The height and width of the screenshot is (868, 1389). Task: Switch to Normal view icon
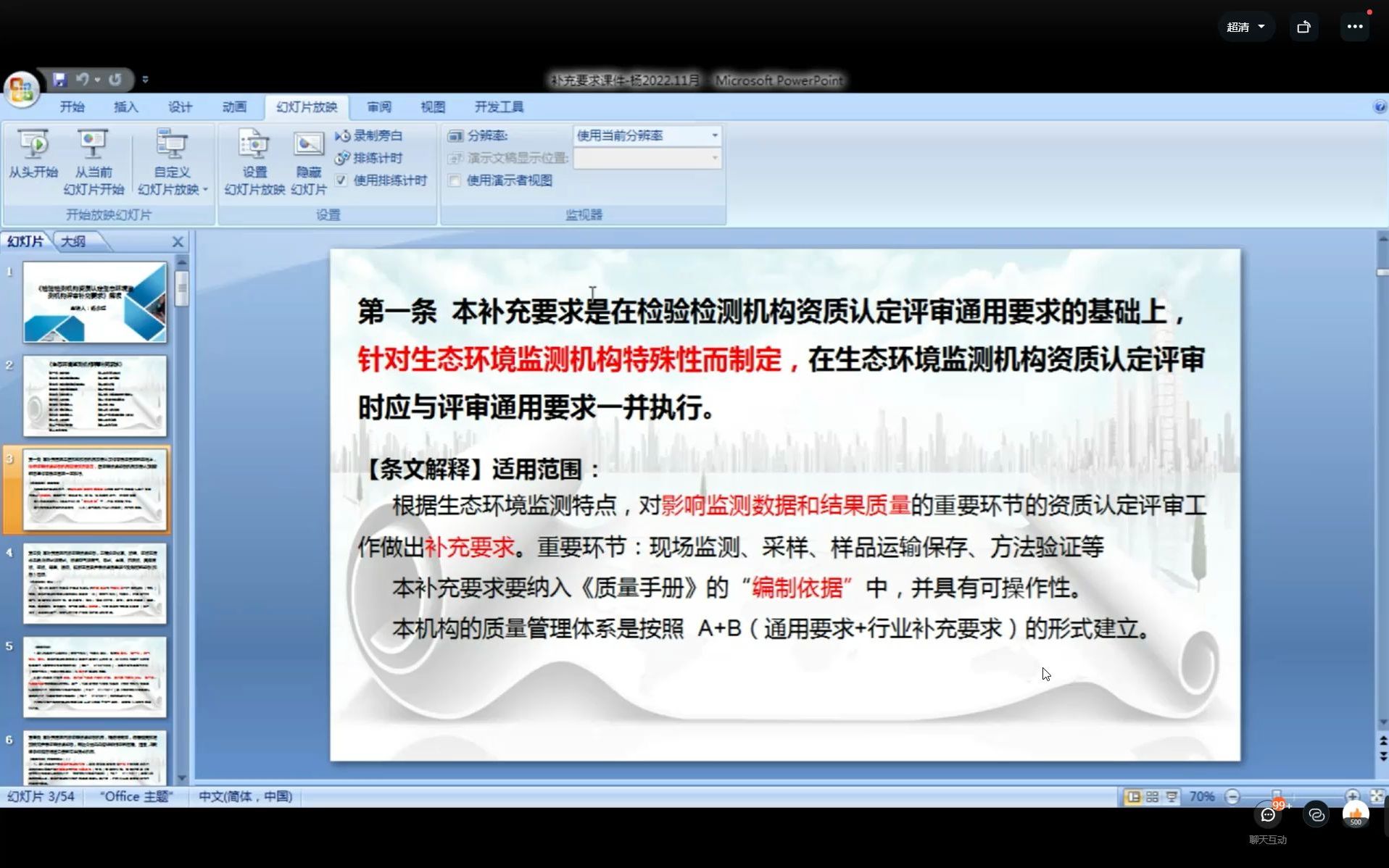pyautogui.click(x=1132, y=797)
